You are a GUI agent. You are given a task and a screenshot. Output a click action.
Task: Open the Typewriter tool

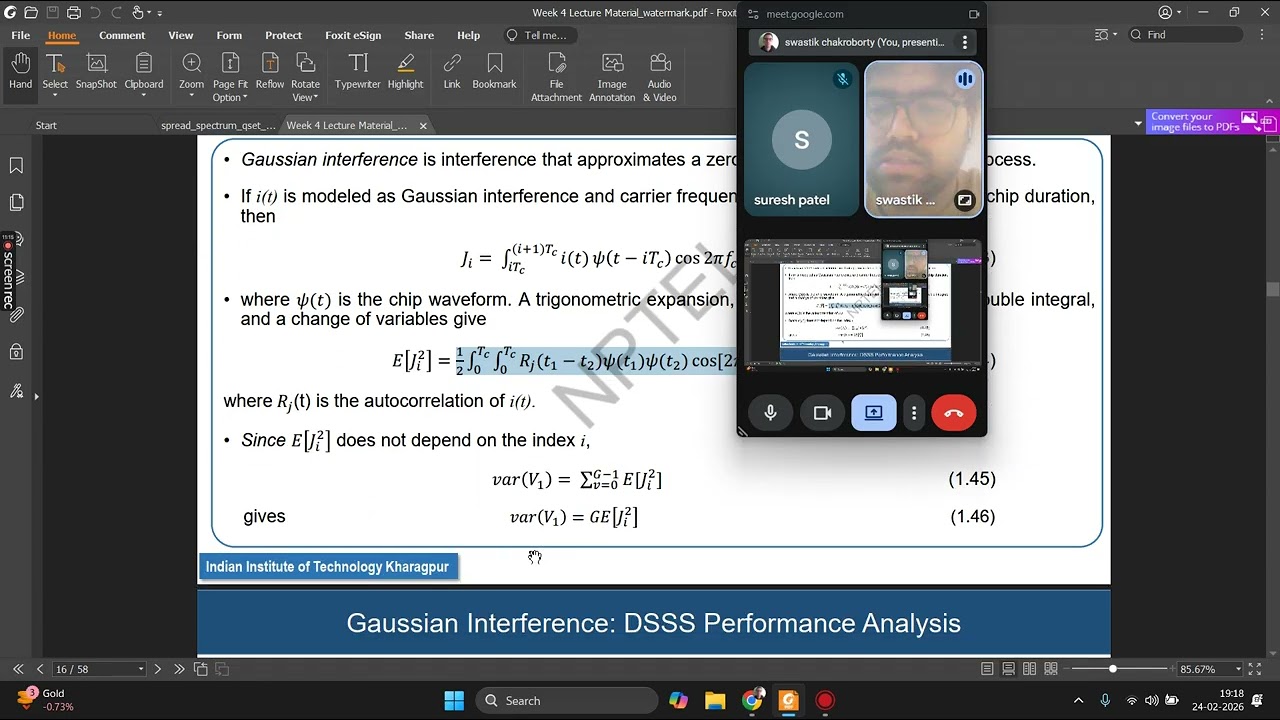[358, 72]
